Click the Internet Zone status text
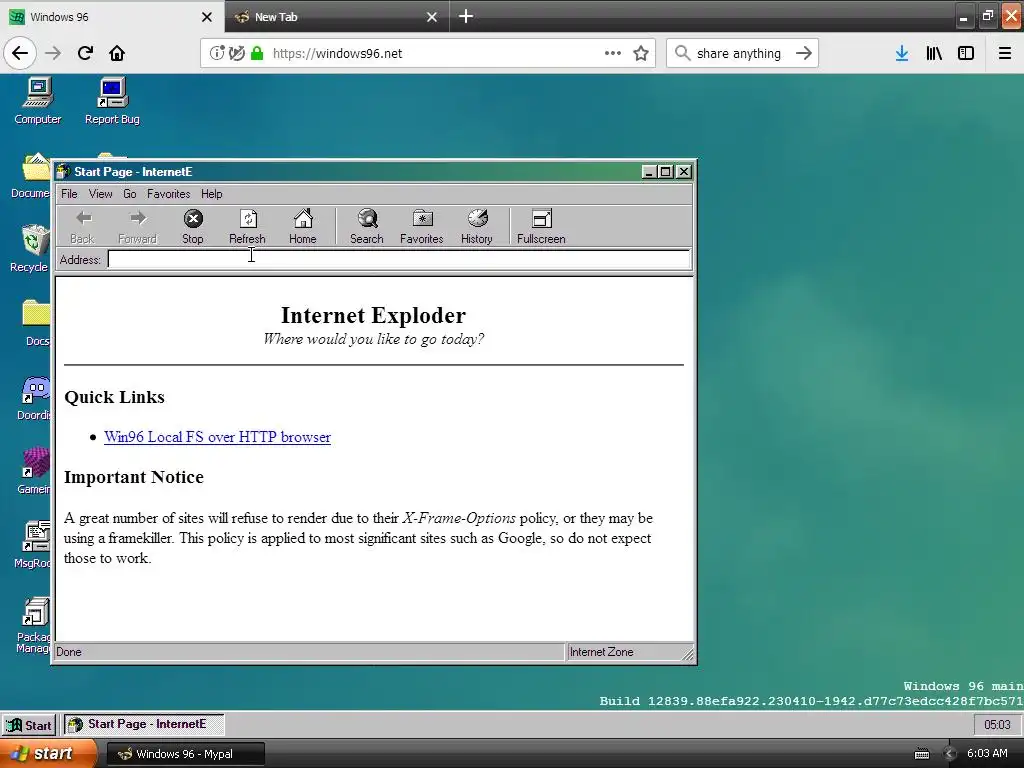Screen dimensions: 1024x768 tap(601, 652)
